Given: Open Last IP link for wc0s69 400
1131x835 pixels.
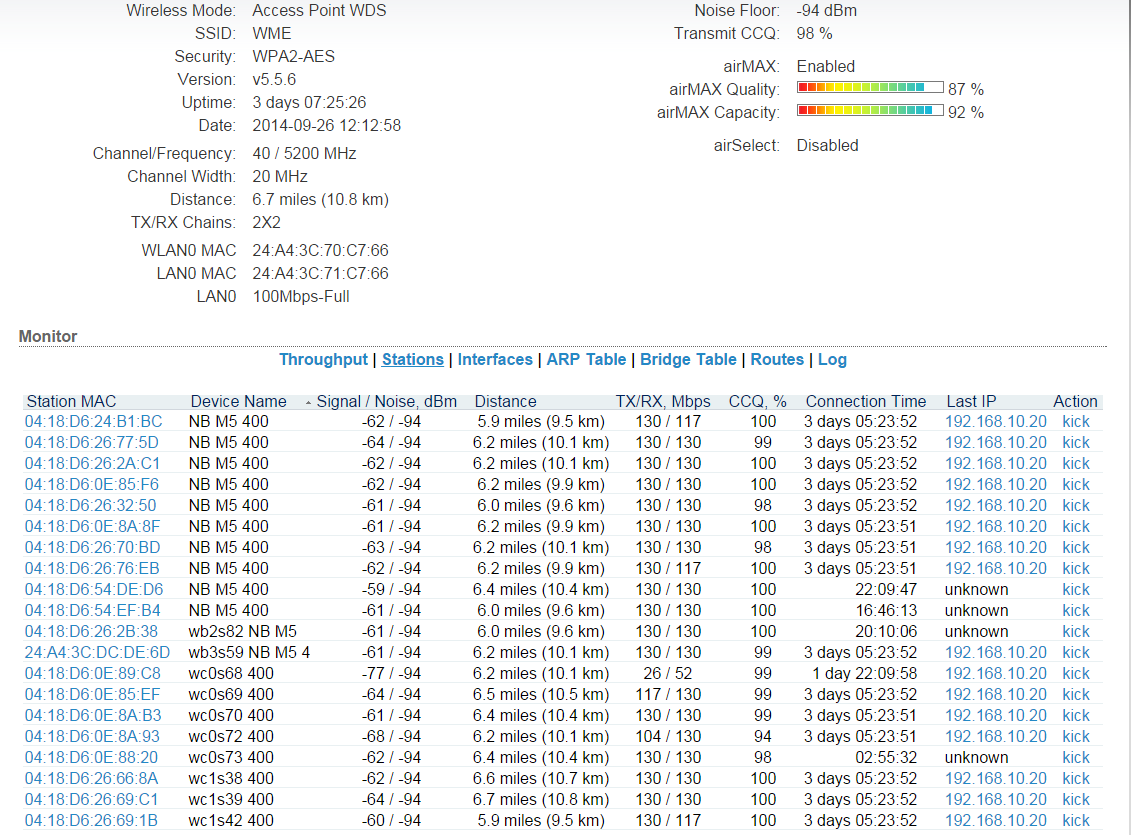Looking at the screenshot, I should pos(995,695).
